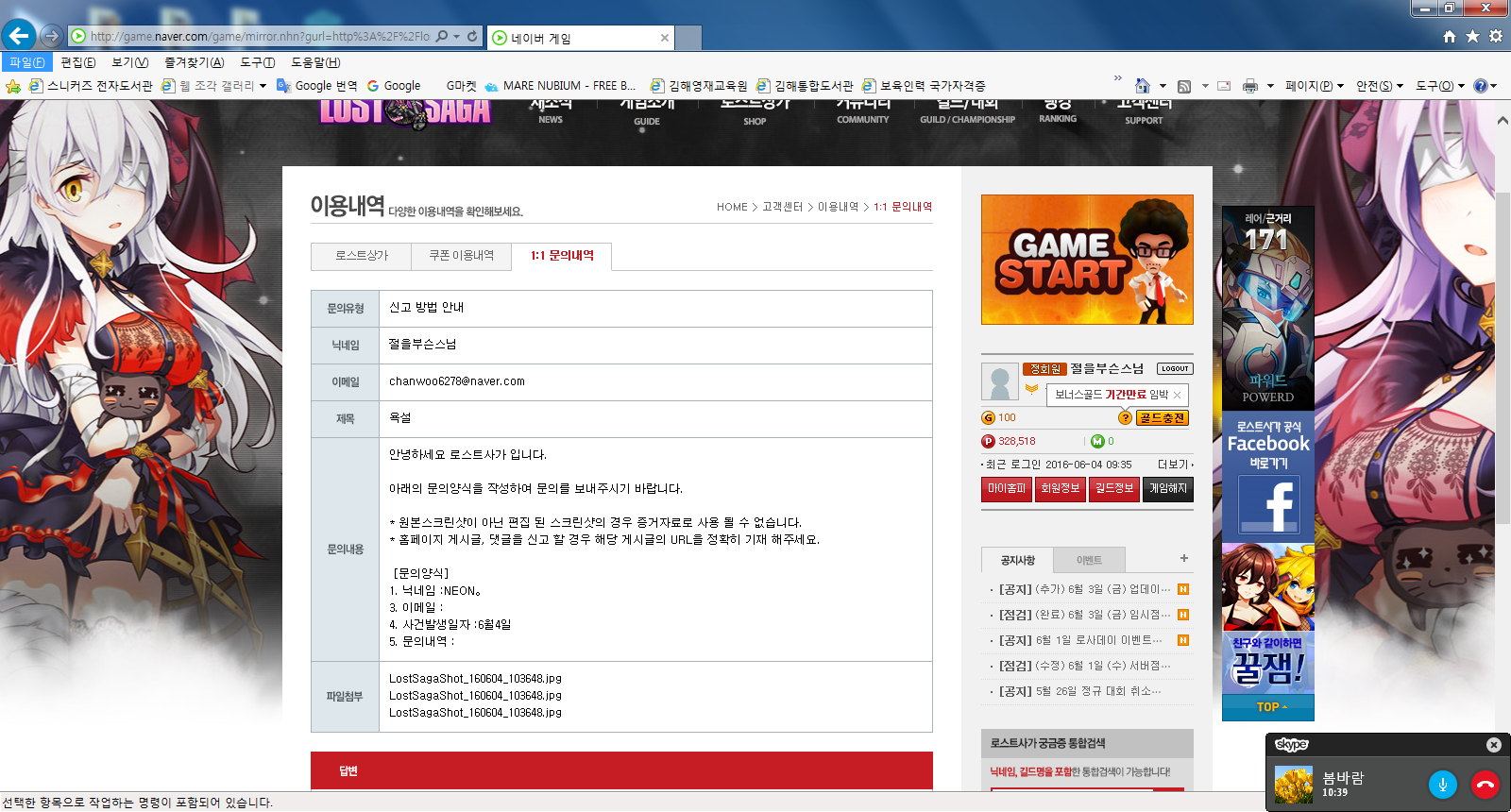
Task: Click the GAME START banner
Action: point(1087,260)
